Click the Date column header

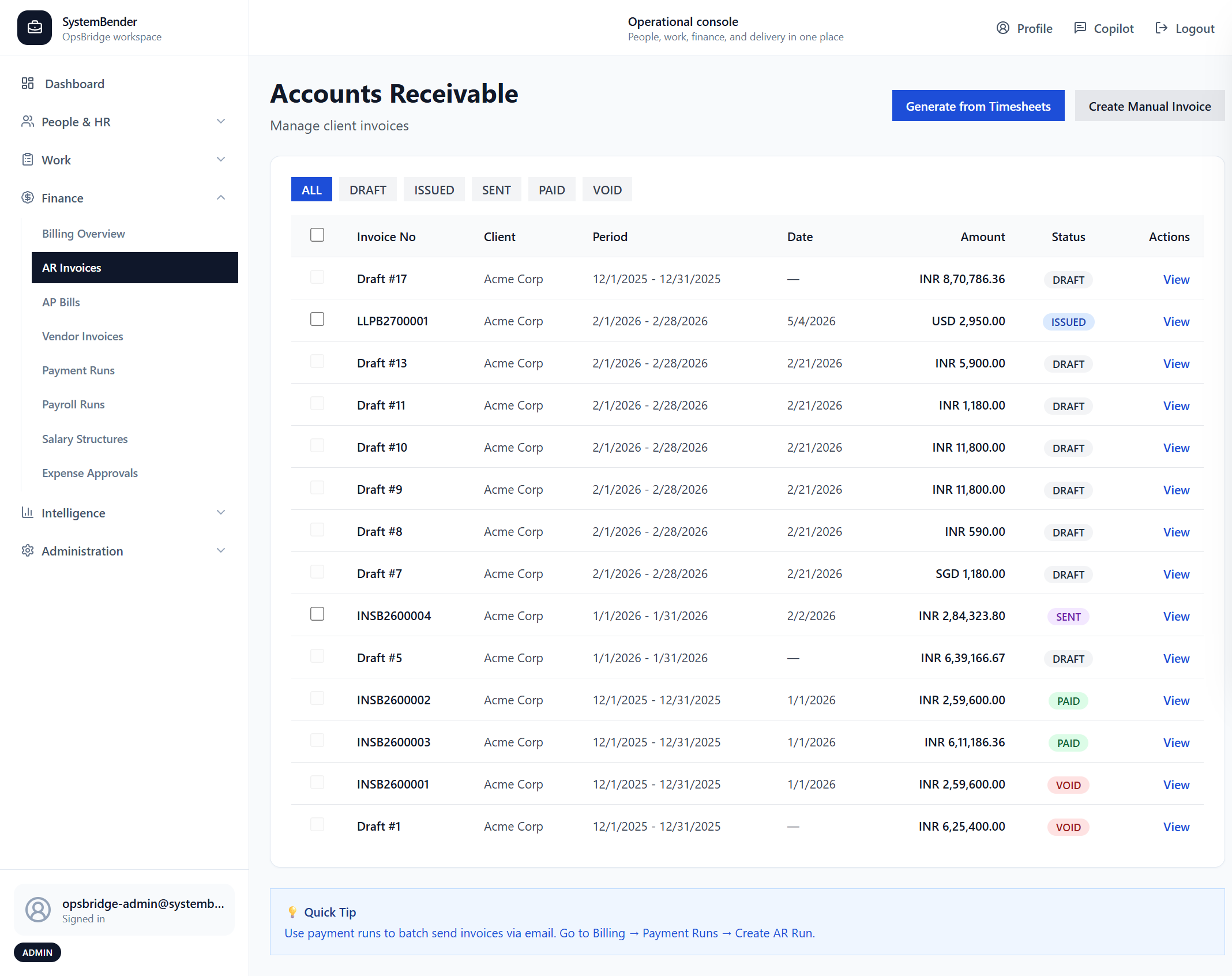tap(799, 237)
